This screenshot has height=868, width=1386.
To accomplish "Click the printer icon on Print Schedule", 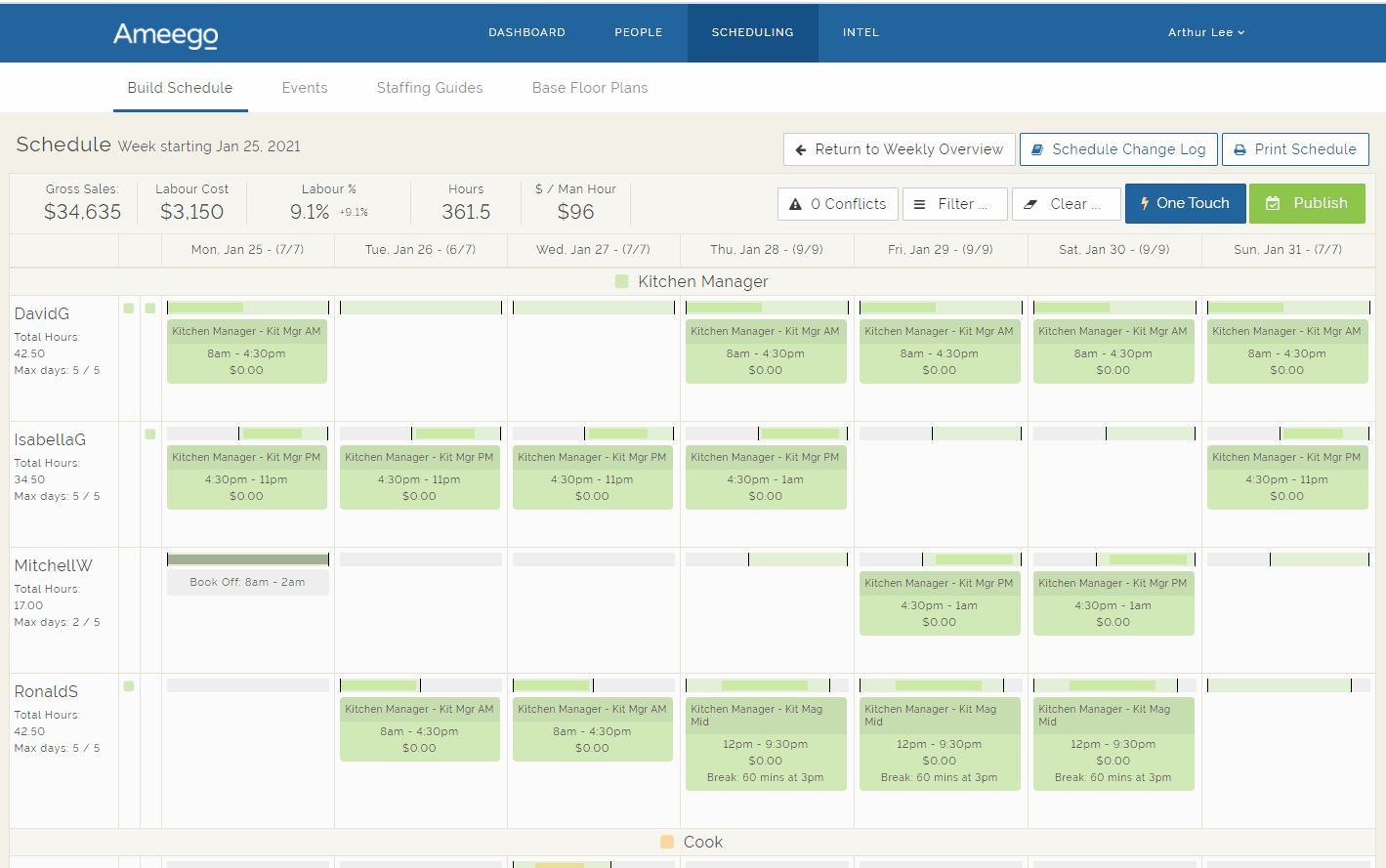I will (x=1239, y=150).
